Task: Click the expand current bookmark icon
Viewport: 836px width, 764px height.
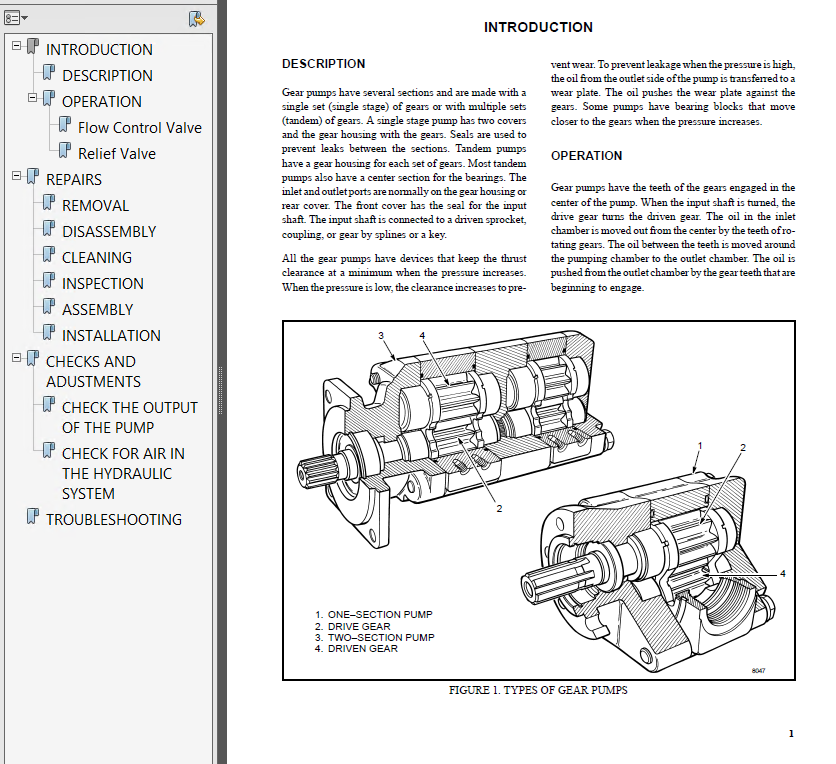Action: pos(196,19)
